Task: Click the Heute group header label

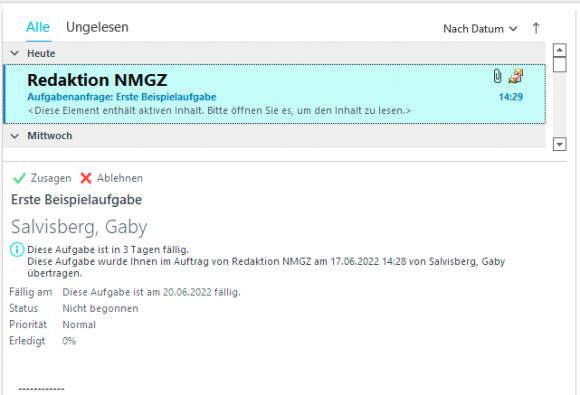Action: tap(41, 53)
